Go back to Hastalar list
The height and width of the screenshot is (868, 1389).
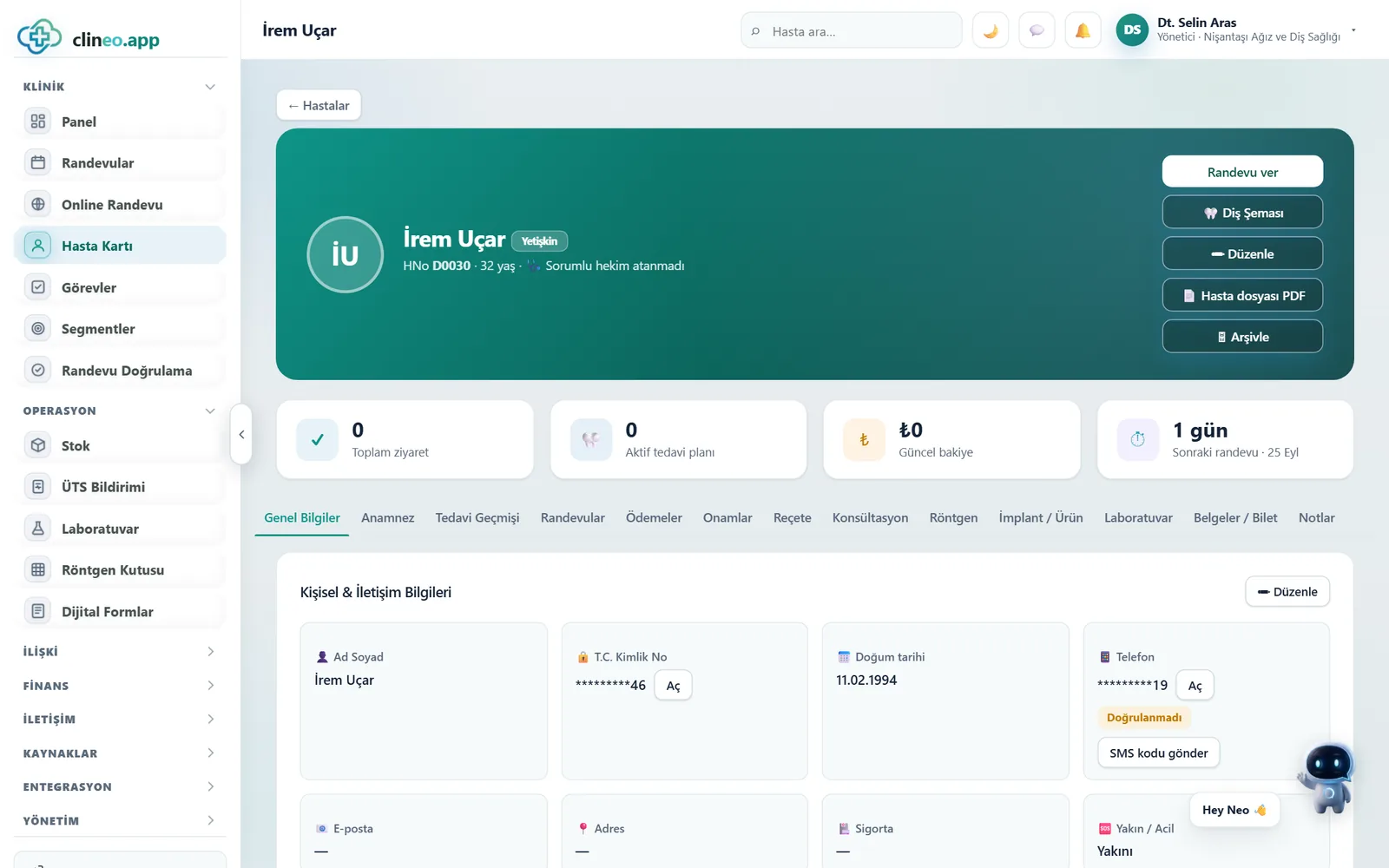point(319,105)
